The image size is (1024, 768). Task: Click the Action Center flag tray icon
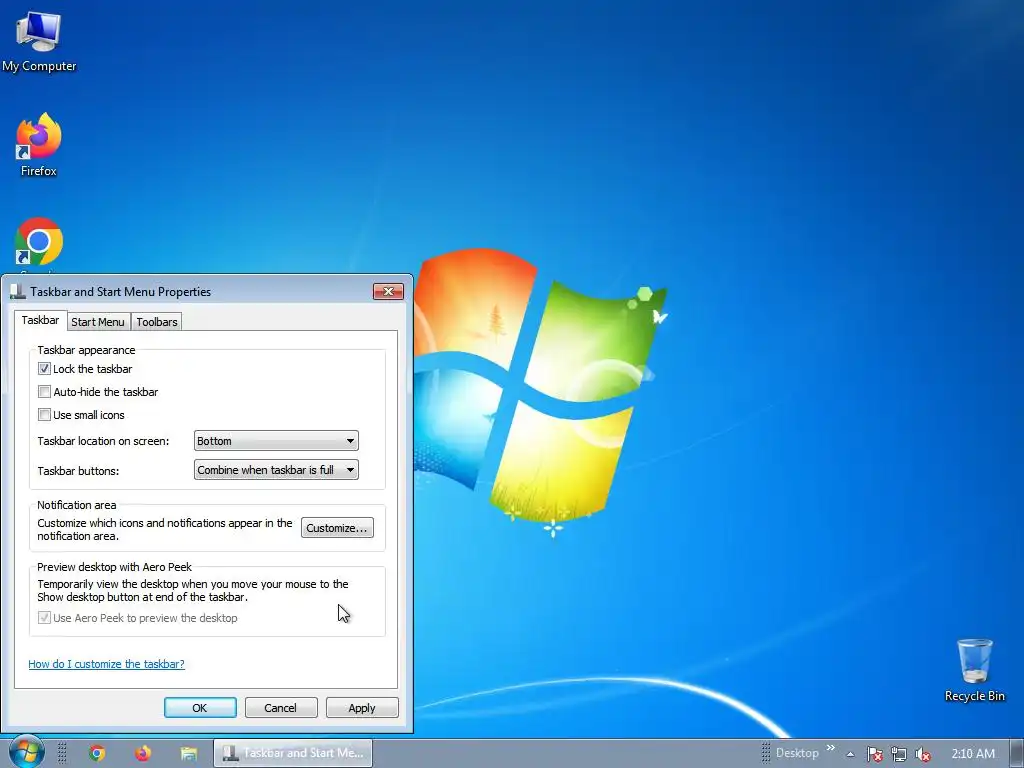[874, 754]
